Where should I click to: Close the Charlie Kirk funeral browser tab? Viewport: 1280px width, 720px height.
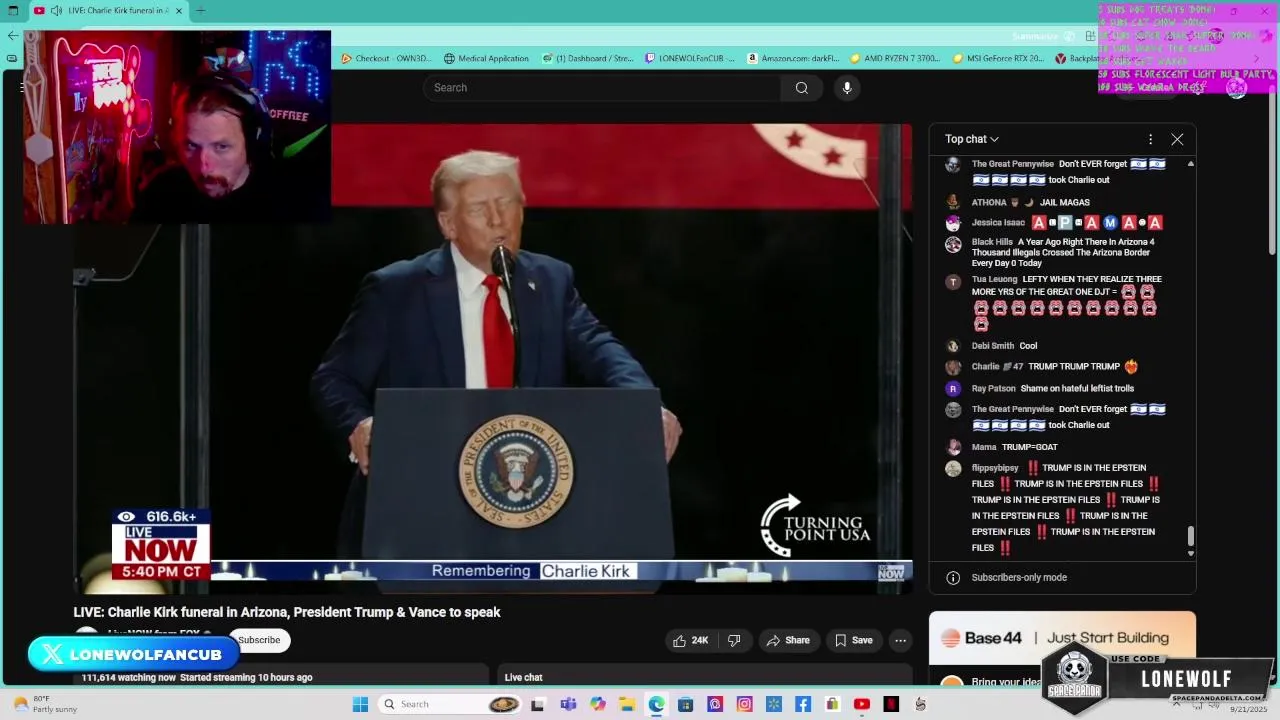tap(179, 10)
